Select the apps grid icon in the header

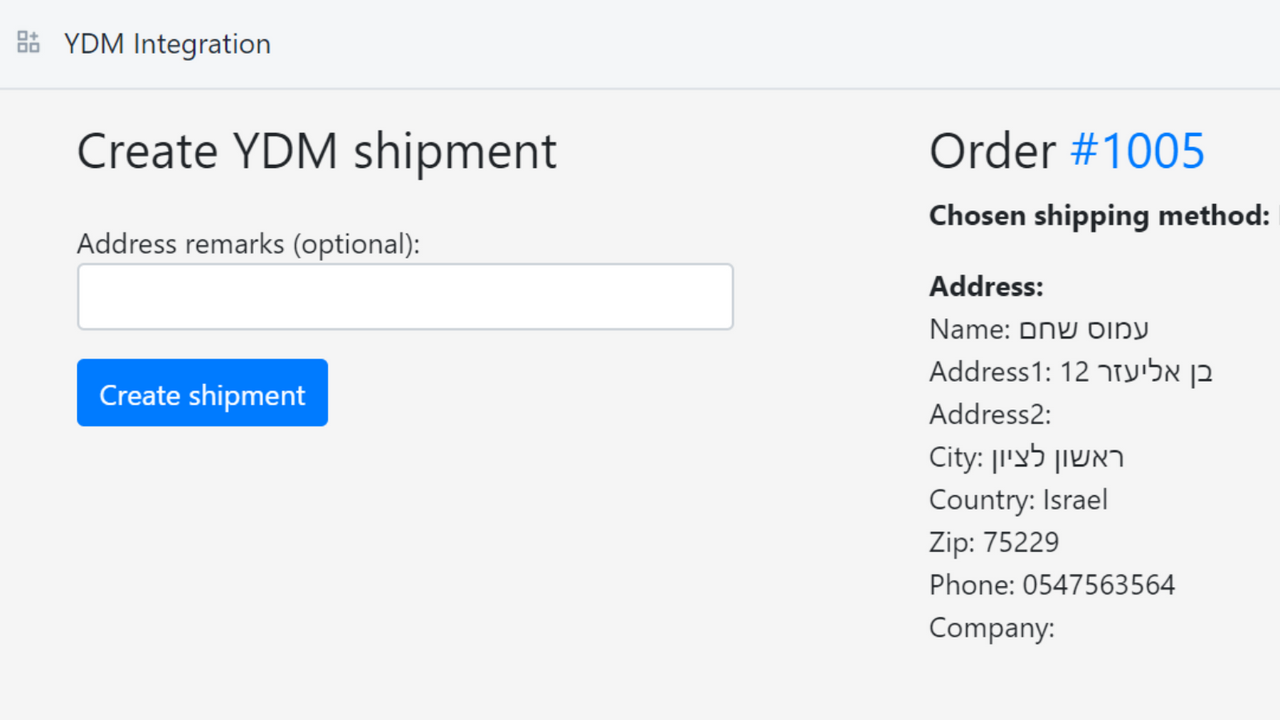27,42
